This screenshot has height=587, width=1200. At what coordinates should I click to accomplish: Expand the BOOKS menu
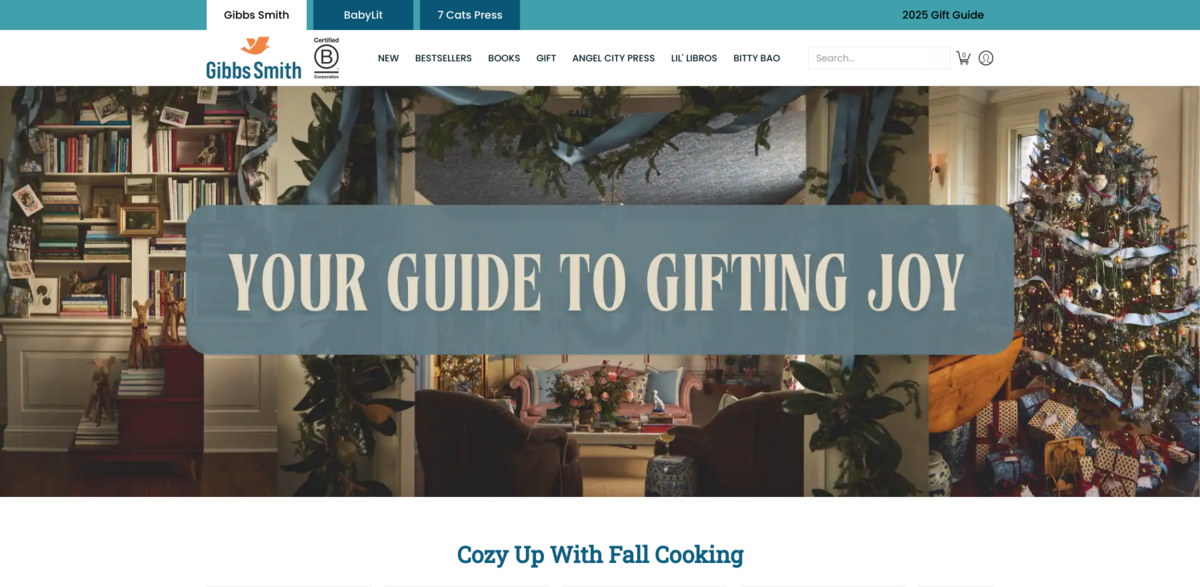(x=504, y=58)
